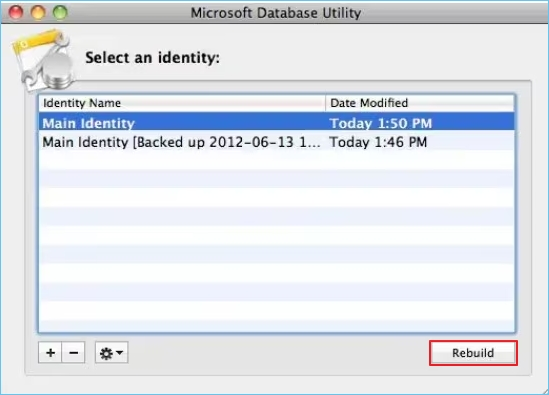Click the Rebuild button
This screenshot has width=549, height=395.
coord(473,353)
